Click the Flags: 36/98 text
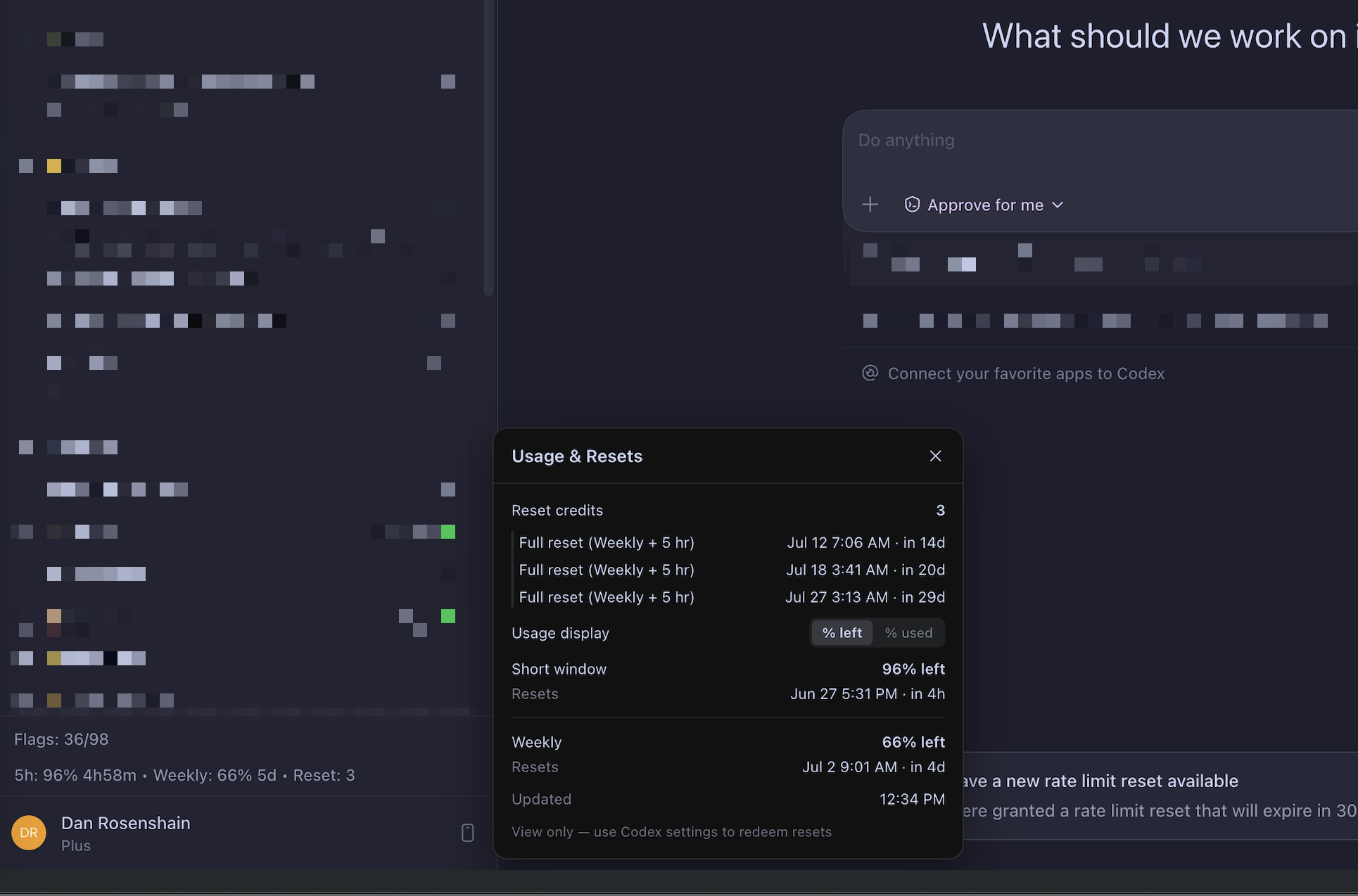This screenshot has width=1358, height=896. coord(61,739)
